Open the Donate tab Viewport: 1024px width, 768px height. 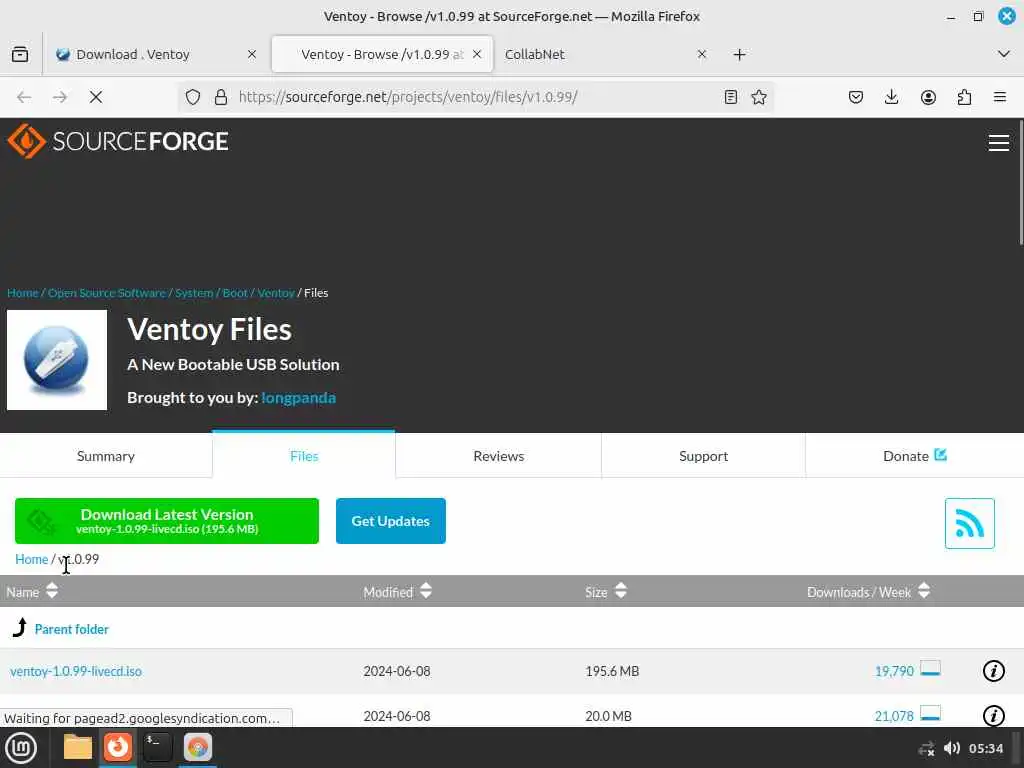click(x=914, y=456)
